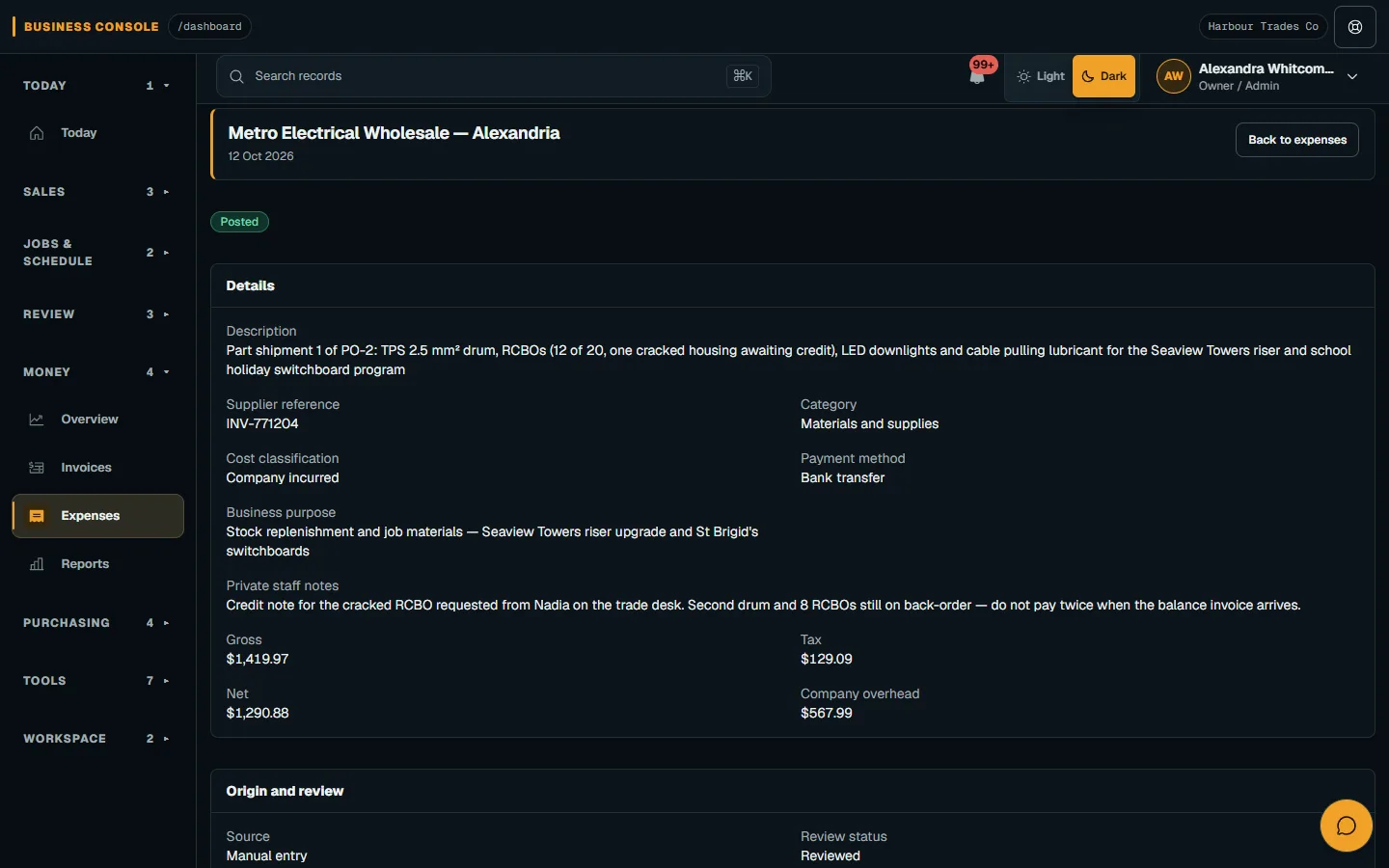The width and height of the screenshot is (1389, 868).
Task: Click the Gross amount $1,419.97
Action: pos(258,659)
